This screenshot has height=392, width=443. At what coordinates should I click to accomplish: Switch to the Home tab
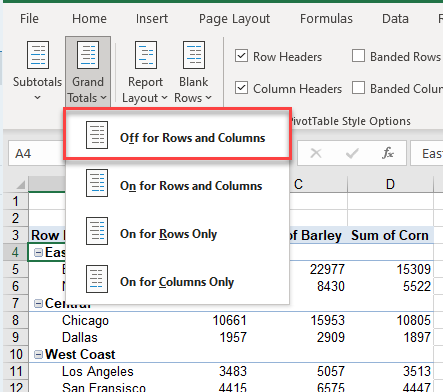pyautogui.click(x=89, y=19)
